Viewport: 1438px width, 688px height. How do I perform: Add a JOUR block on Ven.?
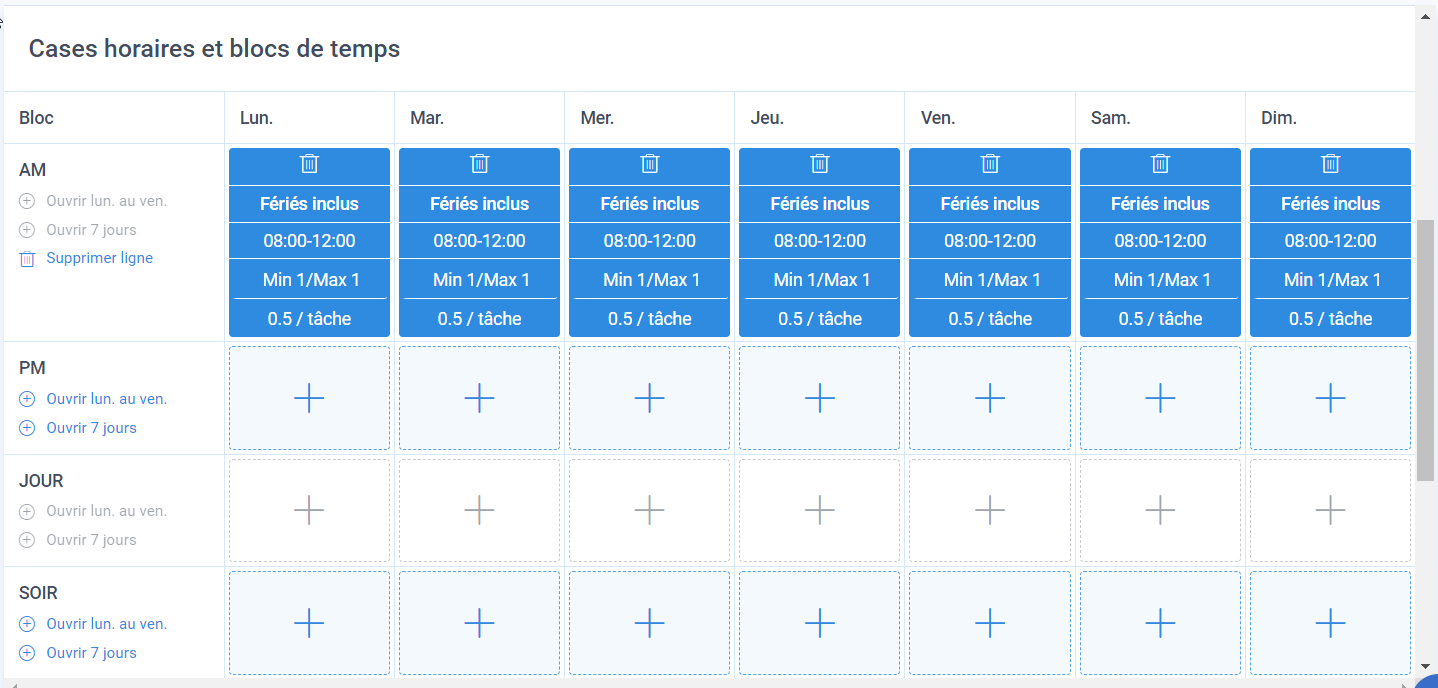point(990,510)
